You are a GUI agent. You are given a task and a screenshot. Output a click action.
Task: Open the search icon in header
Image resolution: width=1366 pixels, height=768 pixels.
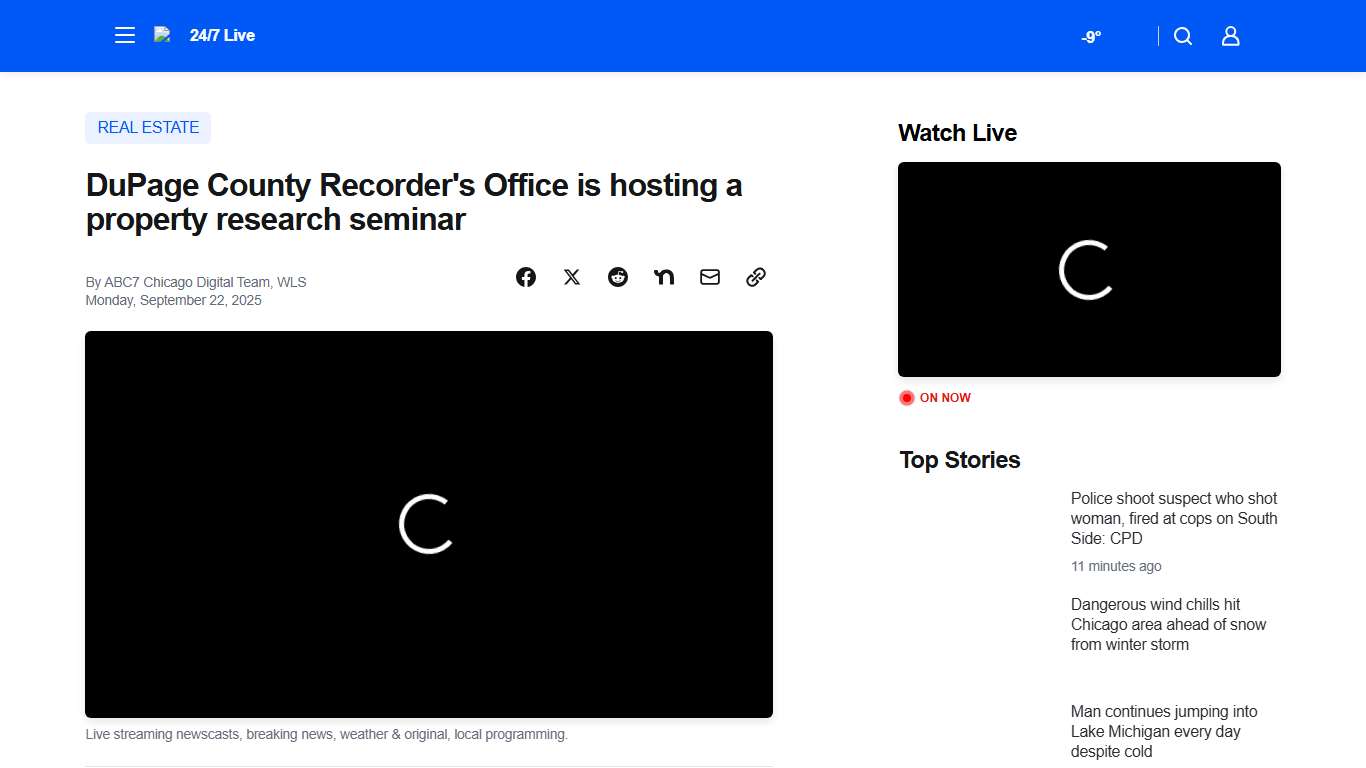[1183, 36]
